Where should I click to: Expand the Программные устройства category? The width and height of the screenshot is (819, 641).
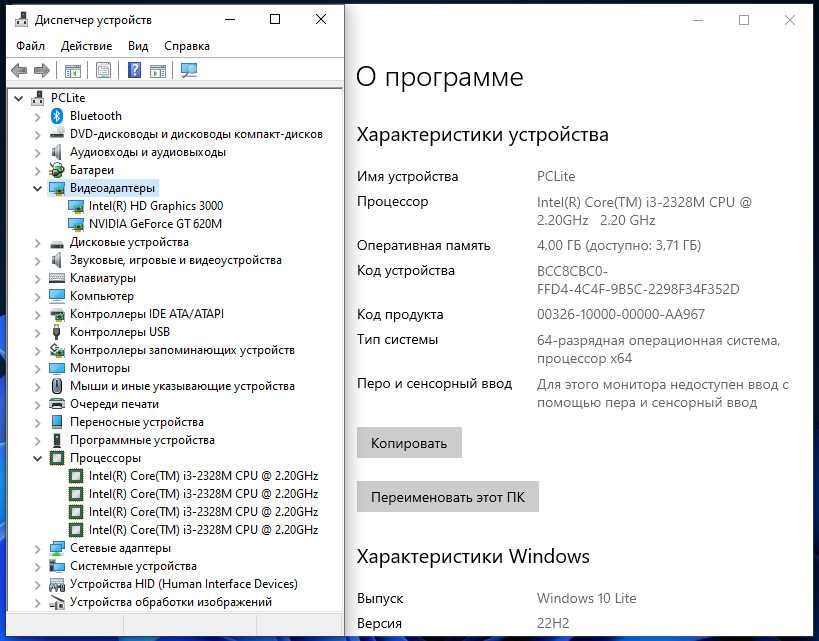click(37, 440)
